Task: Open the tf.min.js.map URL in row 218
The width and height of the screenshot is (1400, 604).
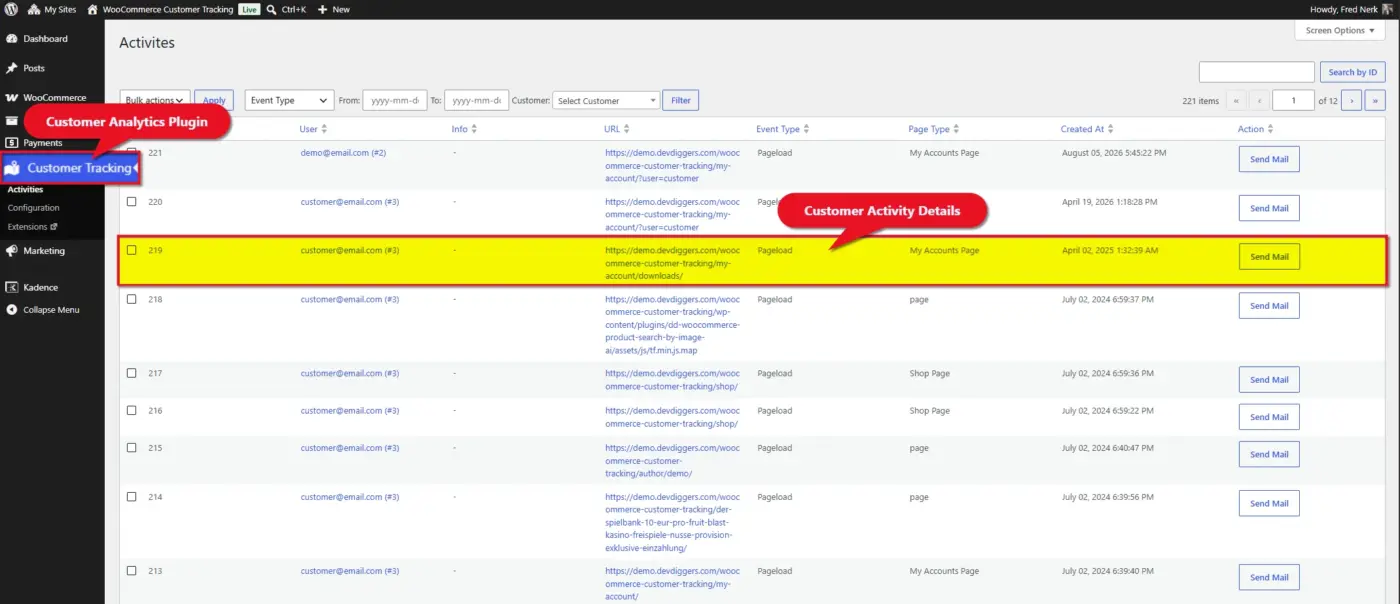Action: tap(672, 324)
